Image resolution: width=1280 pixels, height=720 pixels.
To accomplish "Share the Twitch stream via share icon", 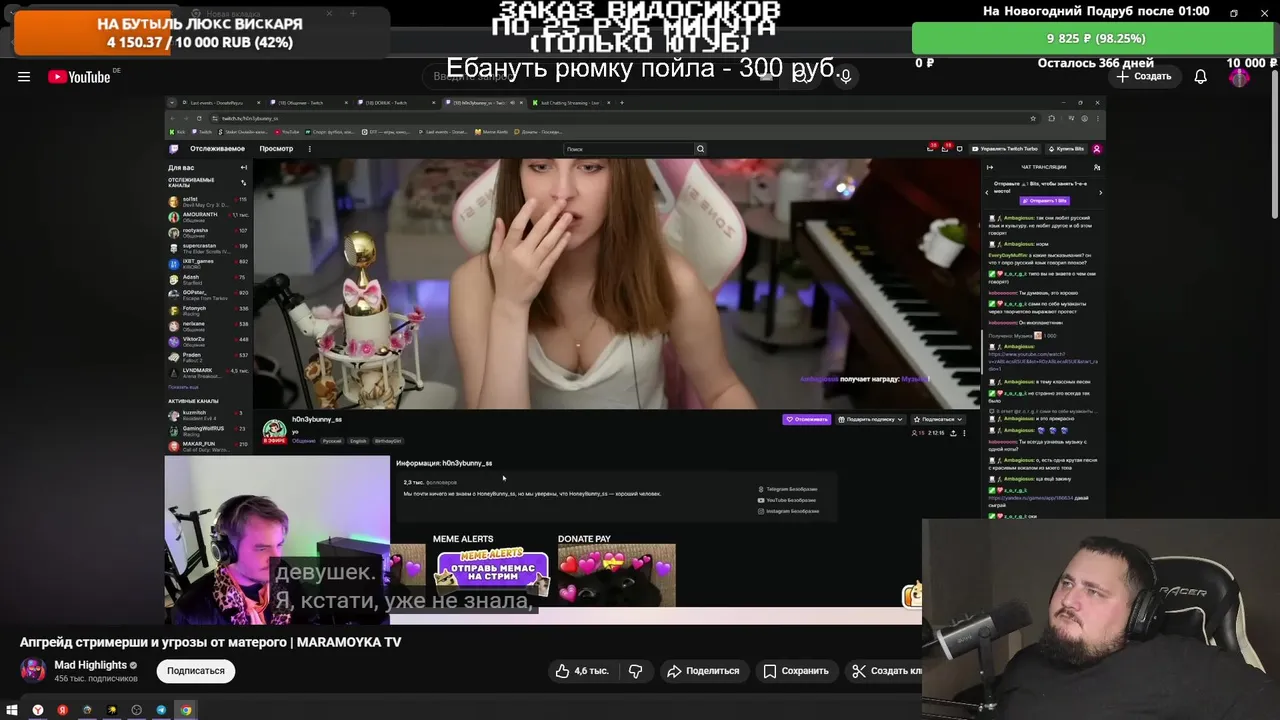I will (953, 433).
